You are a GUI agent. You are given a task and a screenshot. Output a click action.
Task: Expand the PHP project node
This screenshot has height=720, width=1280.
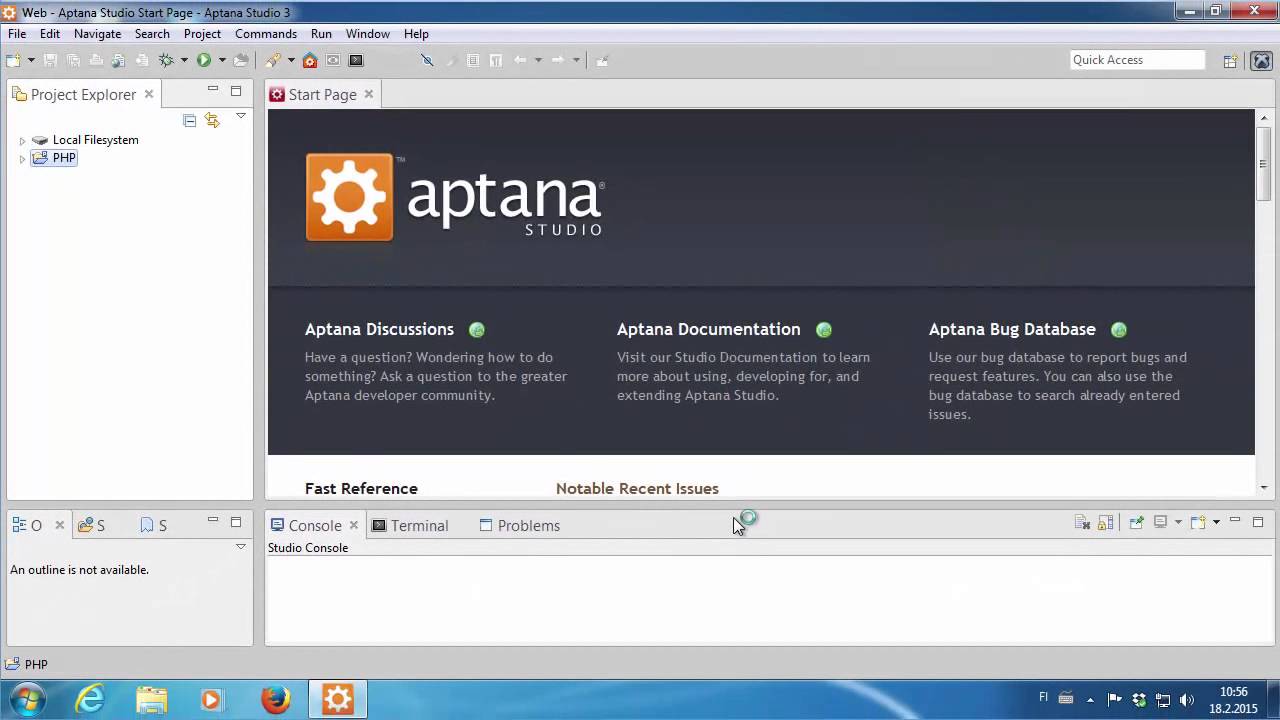point(22,159)
